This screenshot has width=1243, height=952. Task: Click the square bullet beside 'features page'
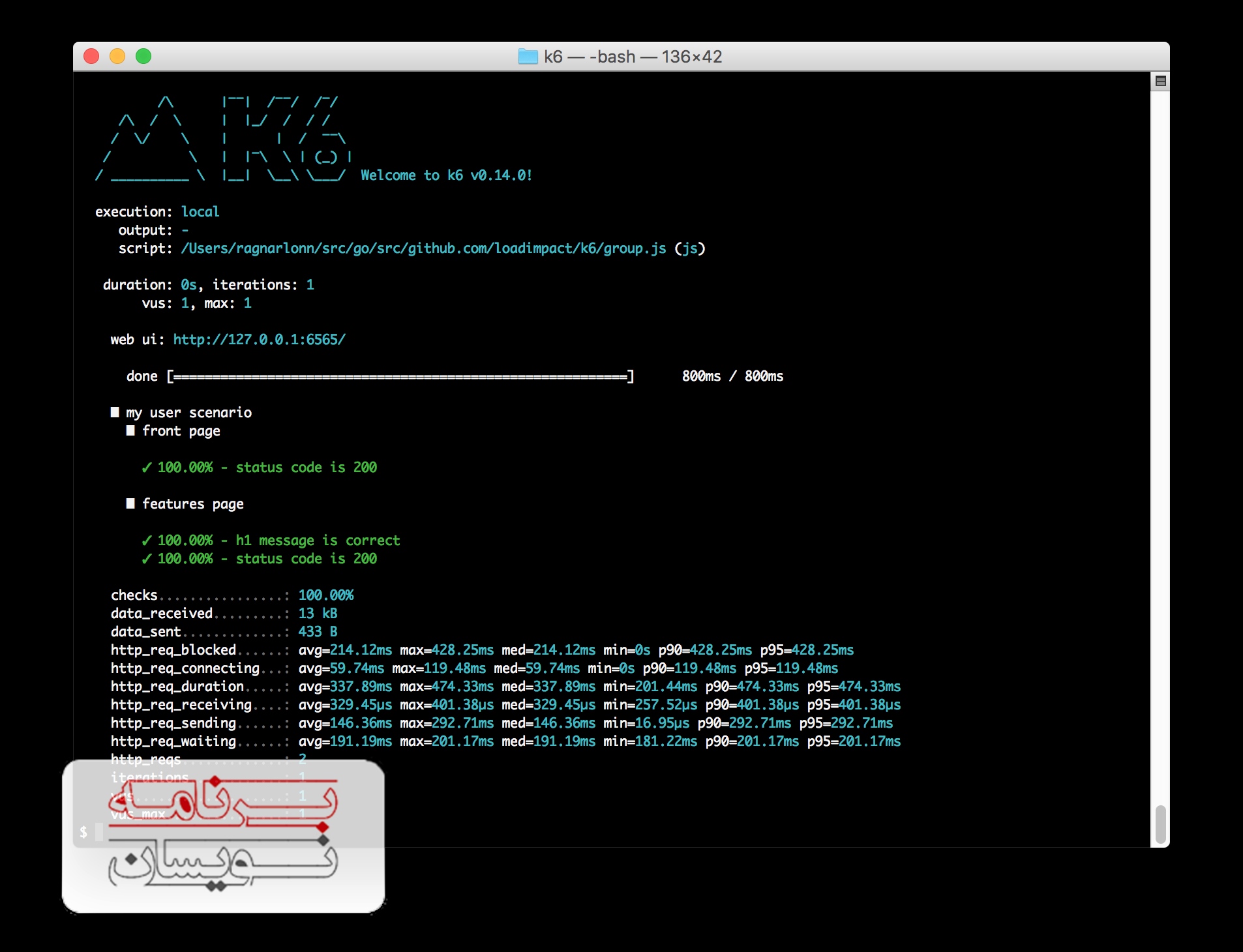click(130, 503)
